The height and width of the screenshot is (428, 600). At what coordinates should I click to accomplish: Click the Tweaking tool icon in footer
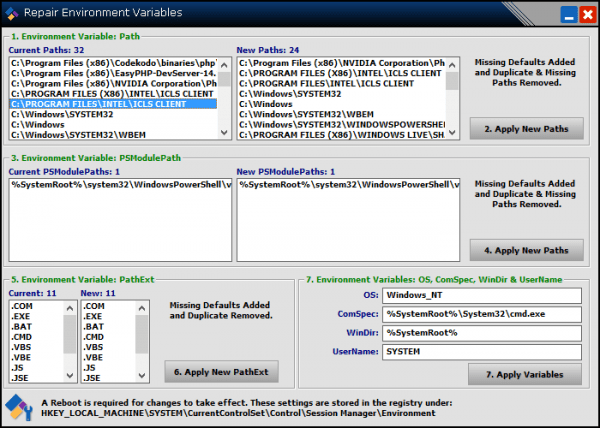[19, 408]
